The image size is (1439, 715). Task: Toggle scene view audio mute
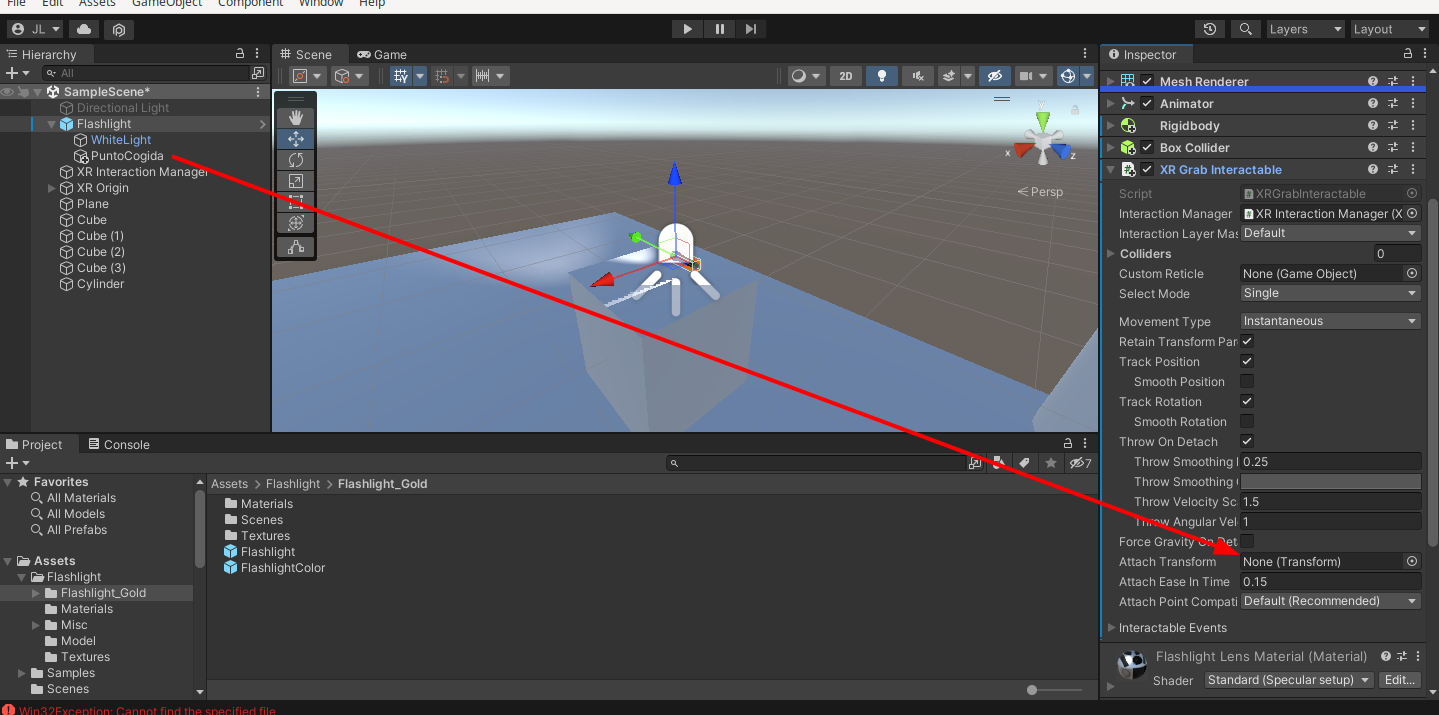917,75
